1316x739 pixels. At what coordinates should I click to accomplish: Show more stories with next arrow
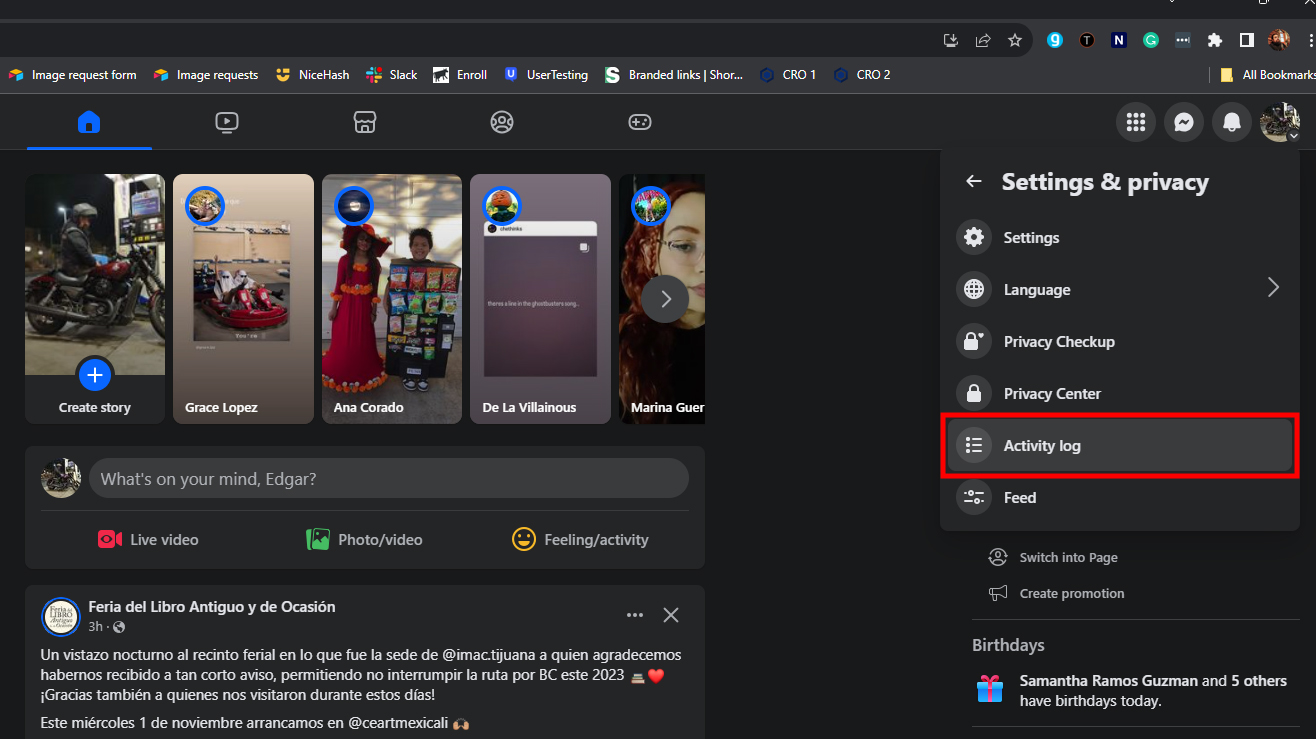(665, 299)
